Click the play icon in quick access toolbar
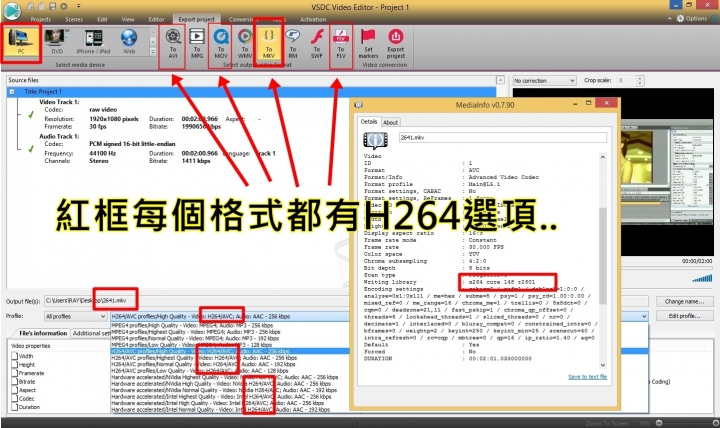 [63, 6]
